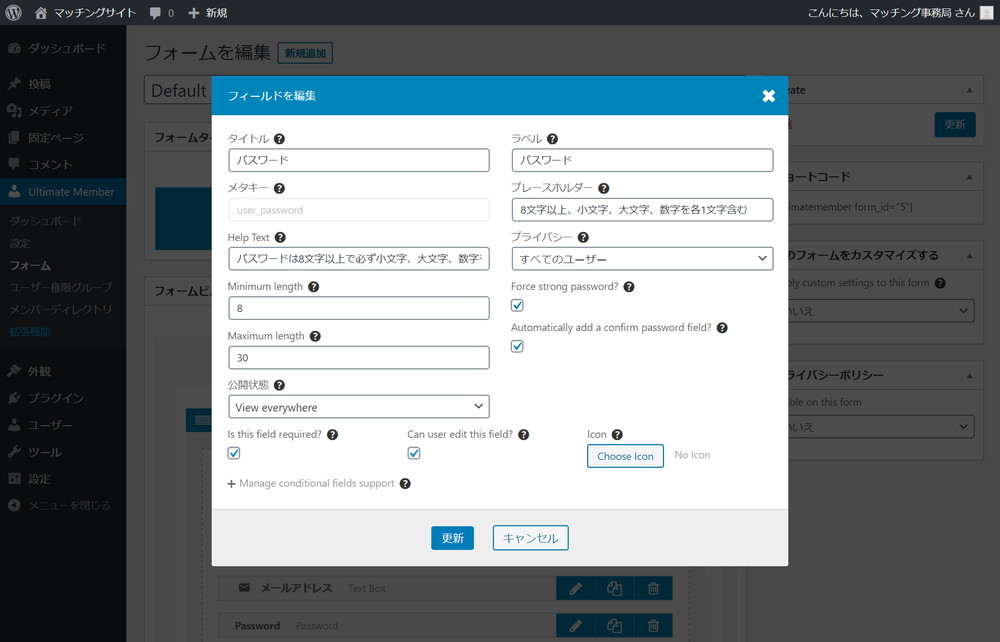The height and width of the screenshot is (642, 1000).
Task: Open the プライバシー dropdown showing すべてのユーザー
Action: click(x=642, y=259)
